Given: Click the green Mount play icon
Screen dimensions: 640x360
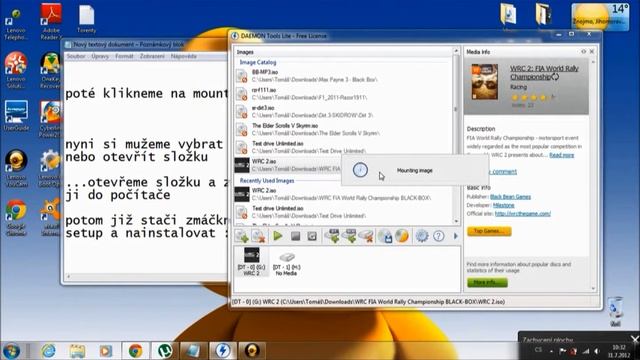Looking at the screenshot, I should (278, 236).
